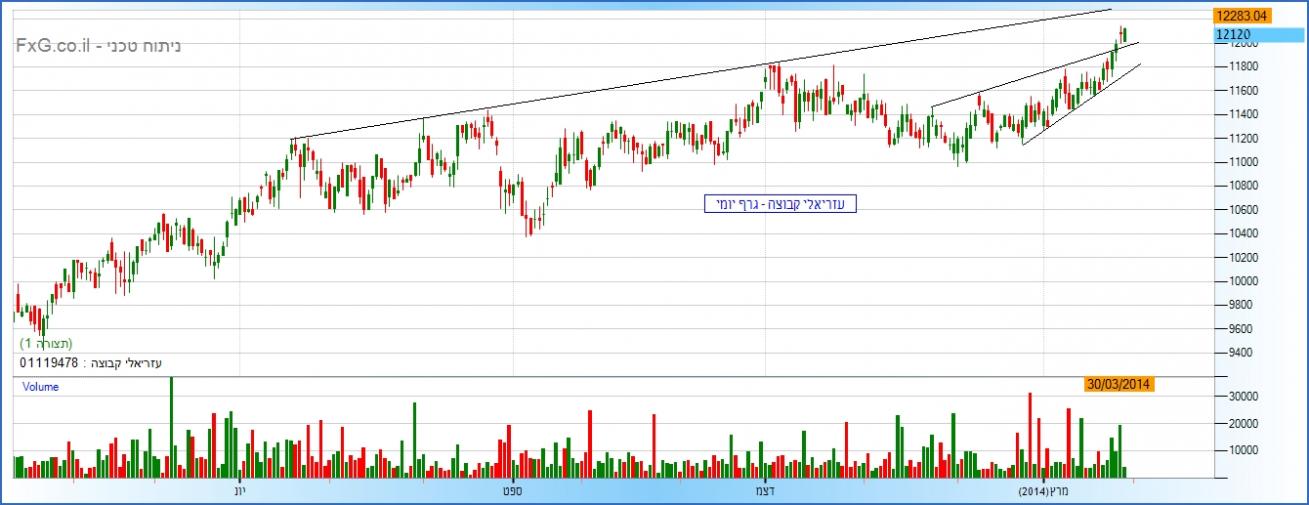Click the last candlestick at chart's right edge
Image resolution: width=1309 pixels, height=505 pixels.
coord(1125,36)
